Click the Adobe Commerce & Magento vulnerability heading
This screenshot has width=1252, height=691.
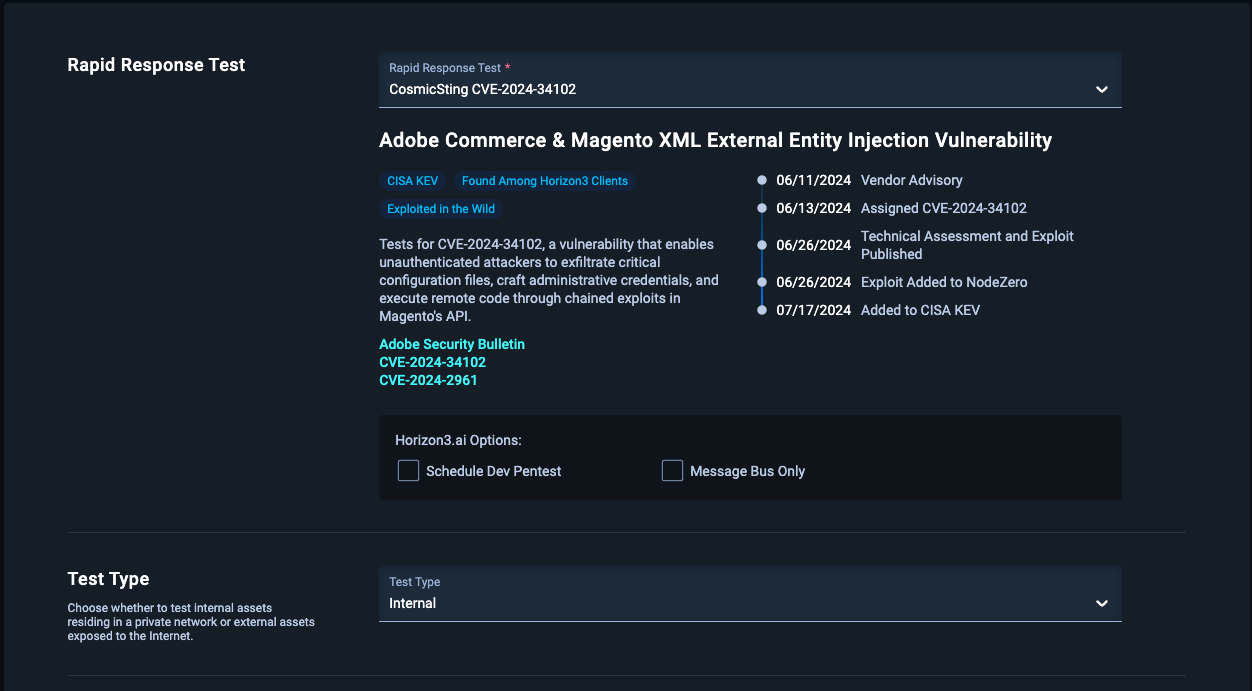pos(716,140)
